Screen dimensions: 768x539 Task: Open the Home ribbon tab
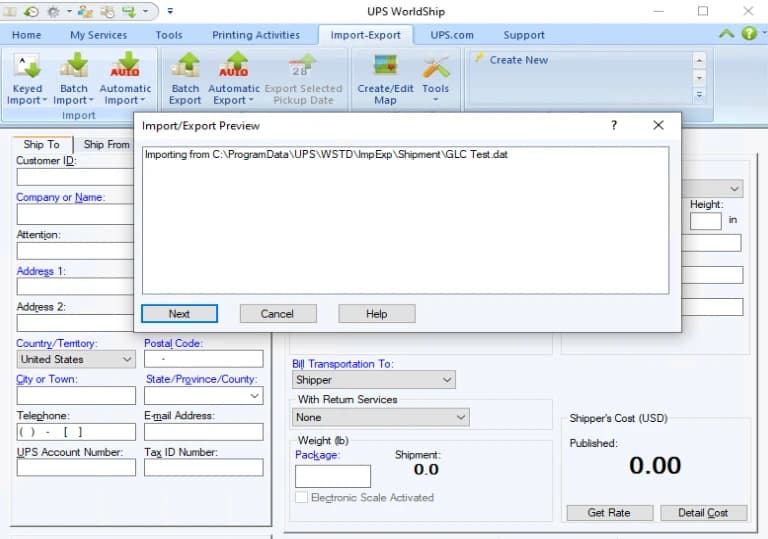point(26,35)
